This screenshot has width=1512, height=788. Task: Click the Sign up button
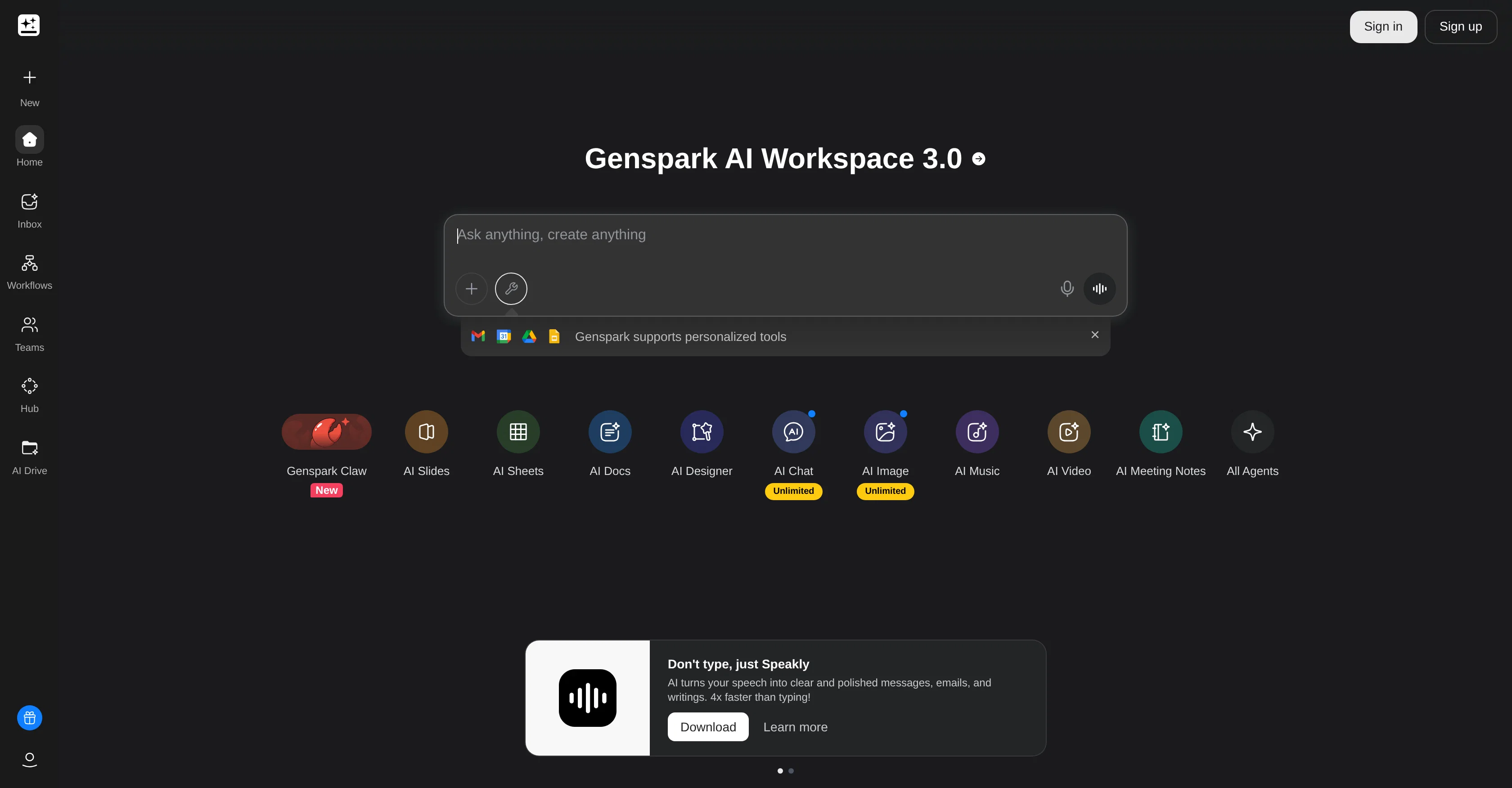tap(1460, 27)
